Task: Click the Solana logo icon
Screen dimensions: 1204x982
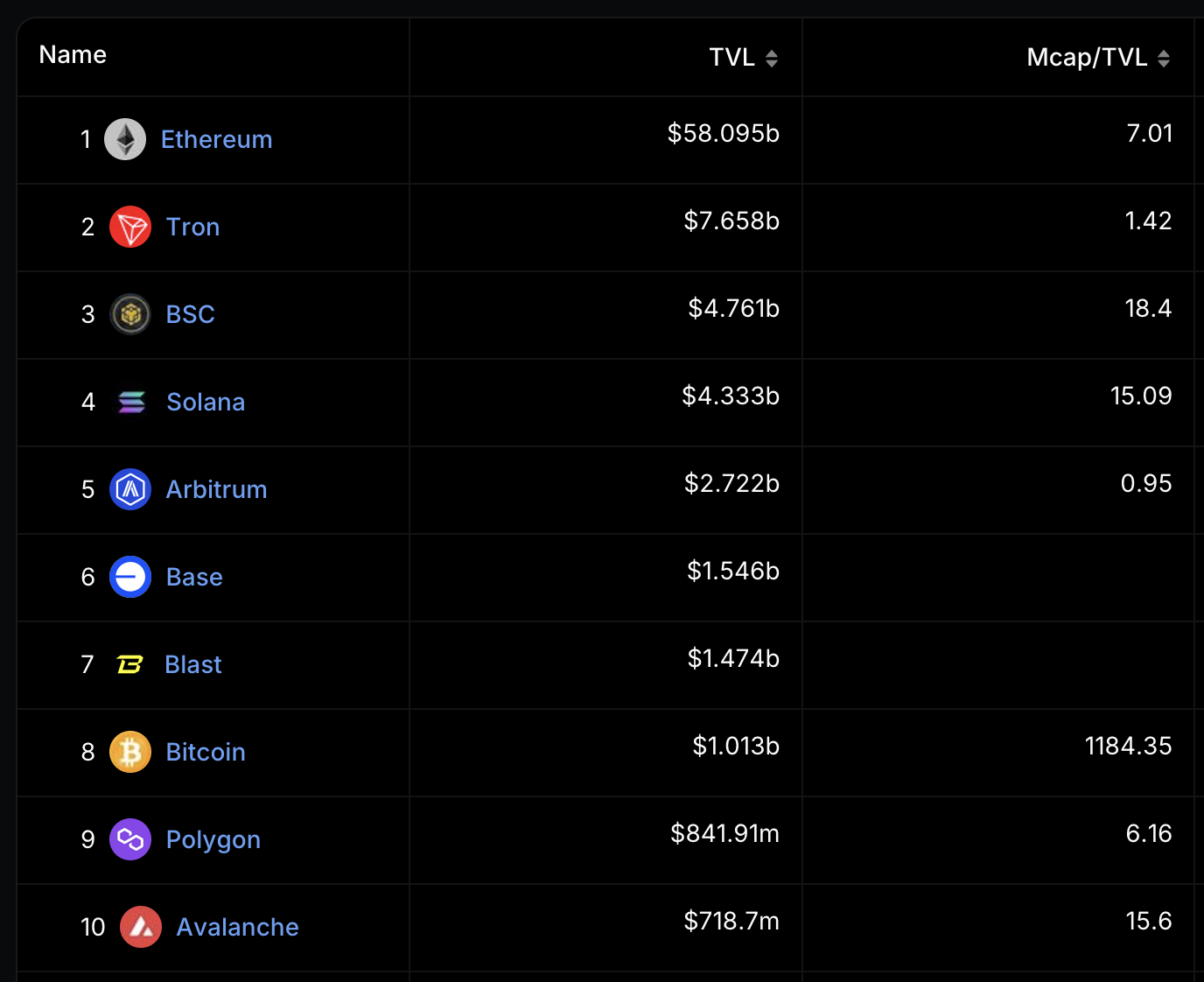Action: (x=131, y=402)
